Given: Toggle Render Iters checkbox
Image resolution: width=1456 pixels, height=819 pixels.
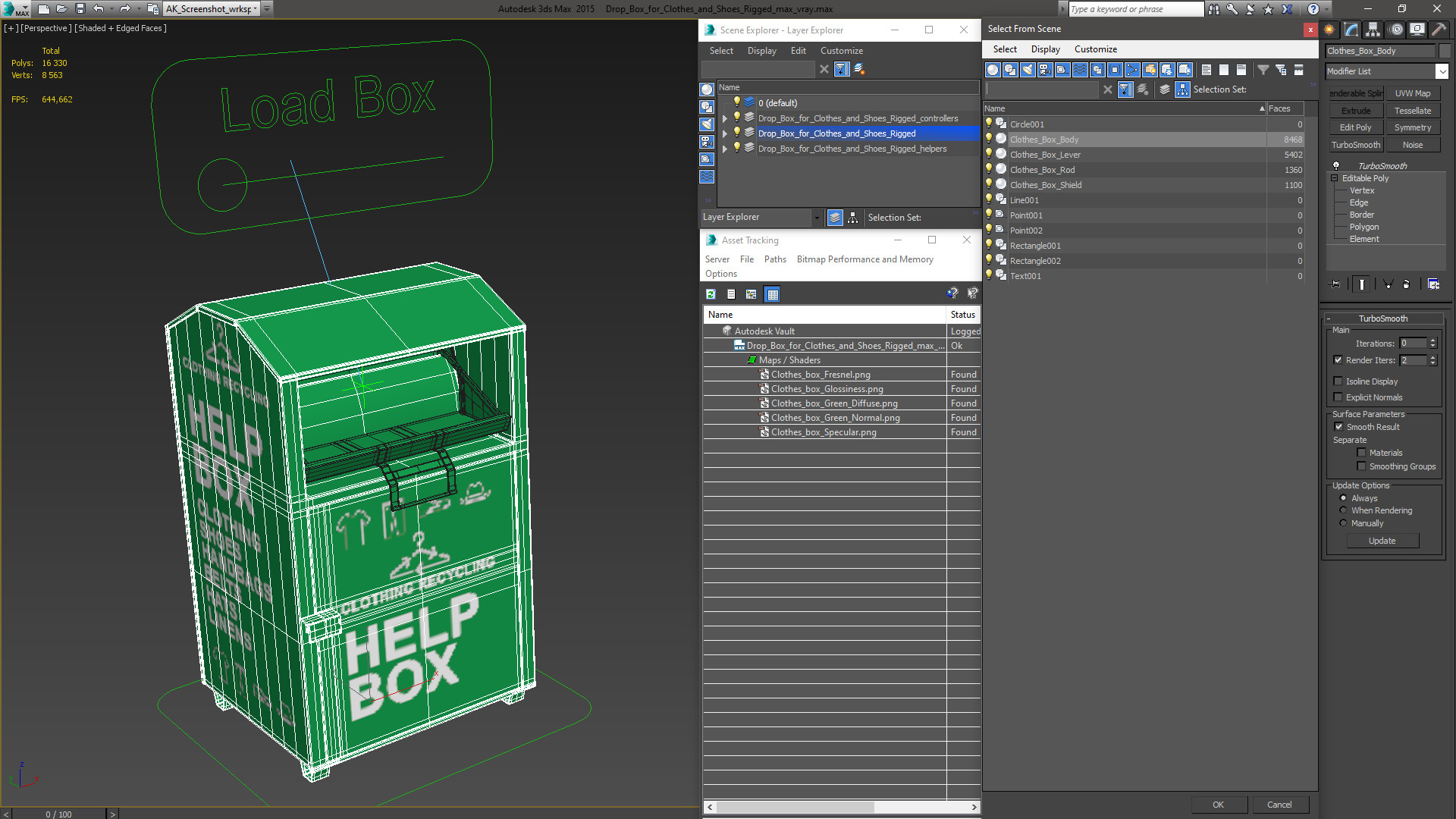Looking at the screenshot, I should pyautogui.click(x=1338, y=360).
